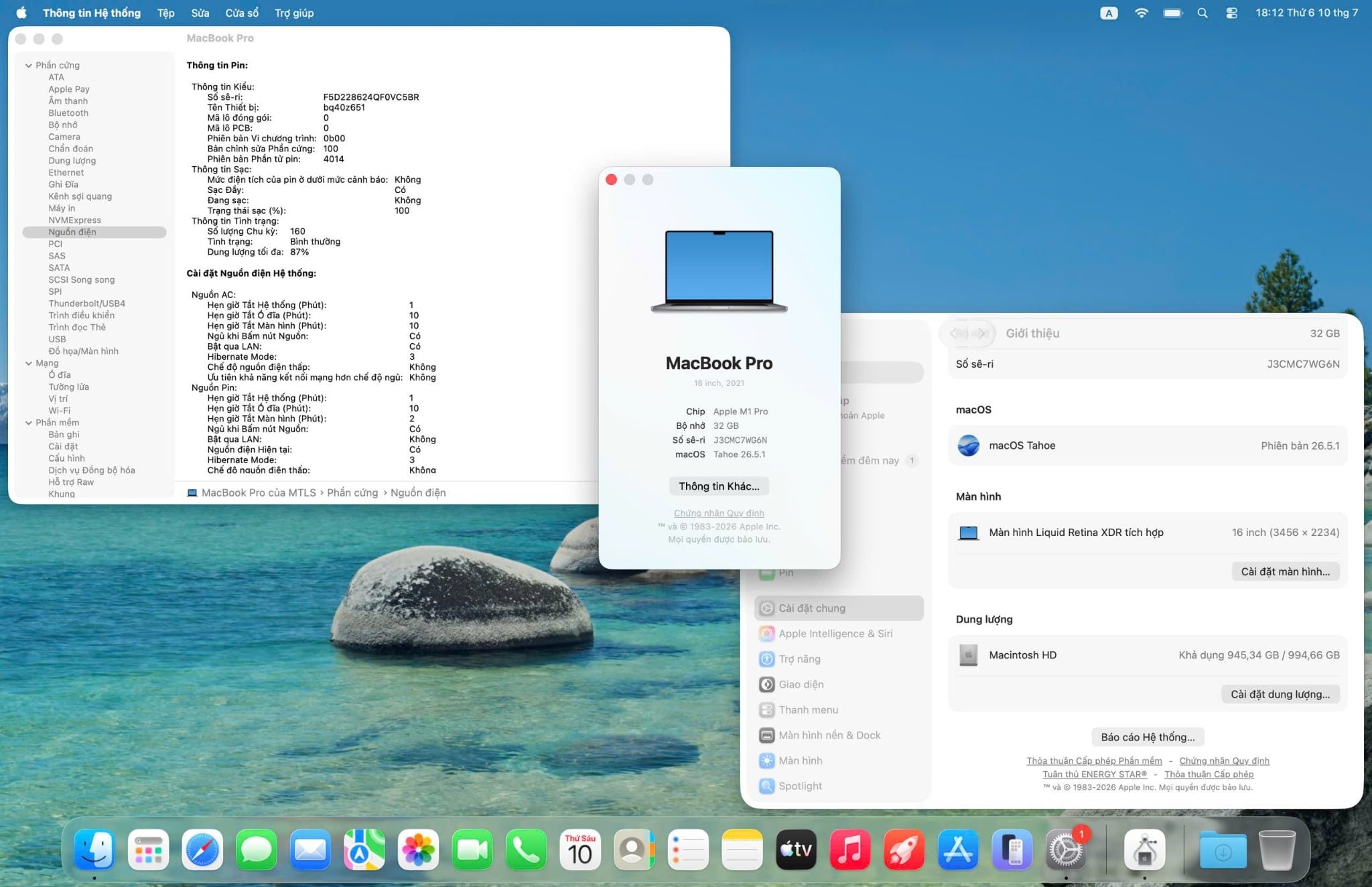Open the Notes app in the Dock

(742, 849)
